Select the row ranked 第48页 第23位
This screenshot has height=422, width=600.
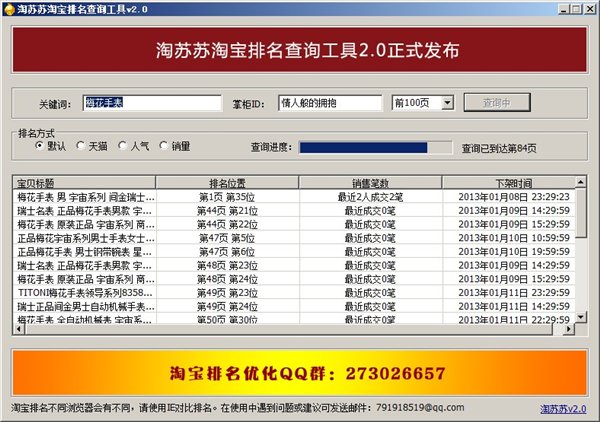click(294, 266)
